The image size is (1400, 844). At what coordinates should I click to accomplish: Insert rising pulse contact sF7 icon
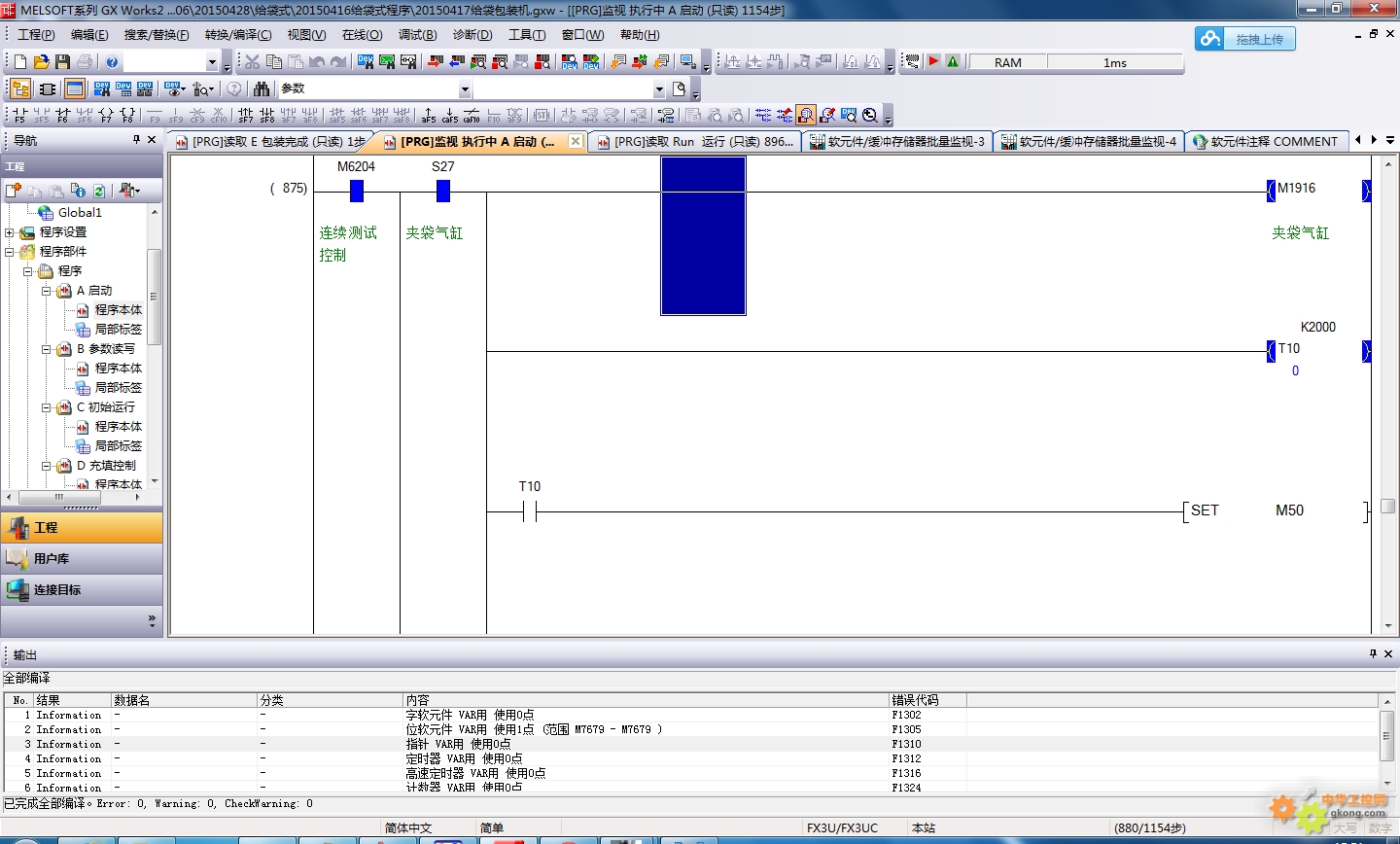click(246, 115)
